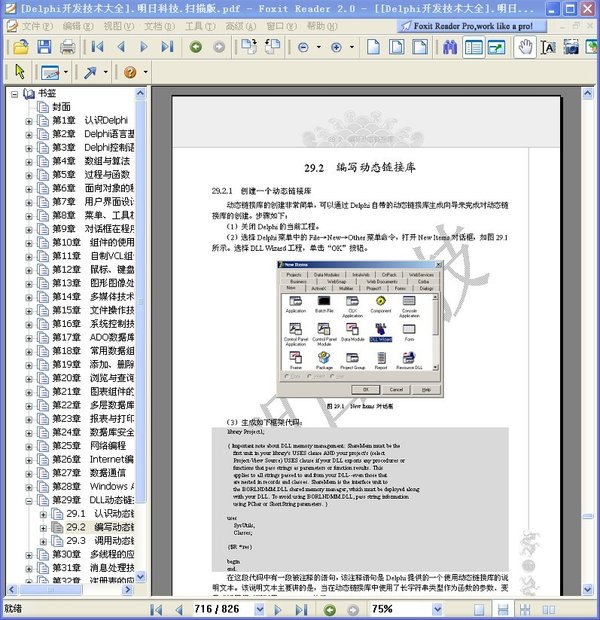600x620 pixels.
Task: Open the 编辑(E) menu
Action: (78, 26)
